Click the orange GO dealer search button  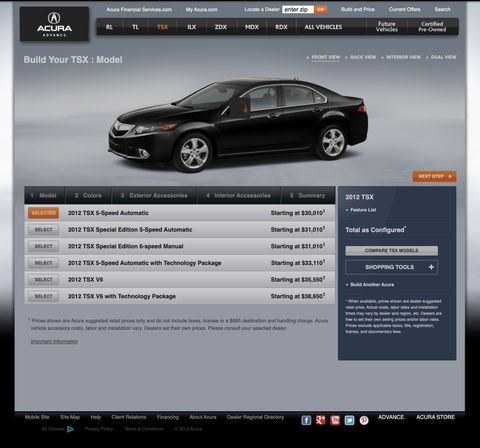point(321,10)
